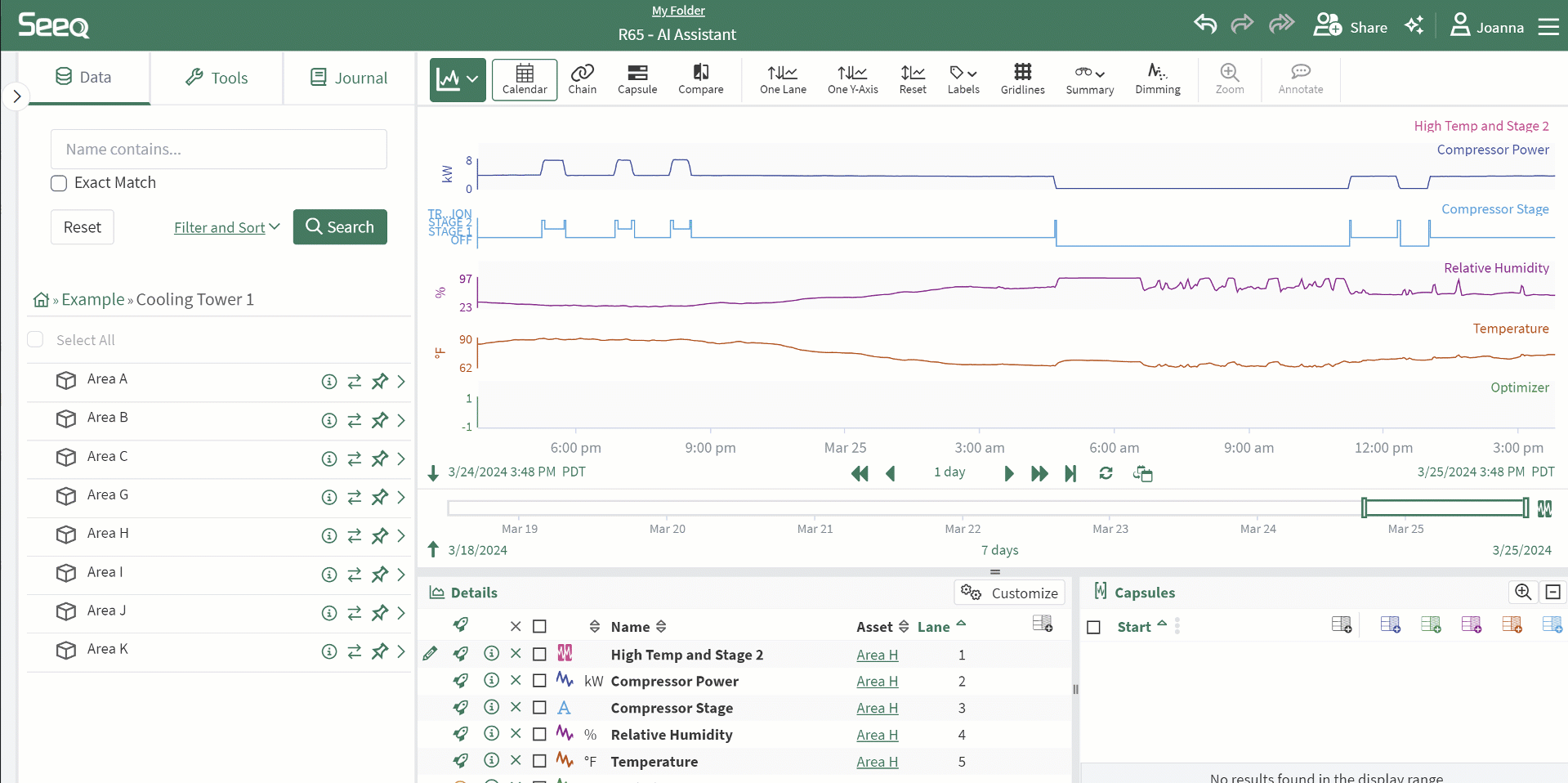Expand the Filter and Sort options

226,227
